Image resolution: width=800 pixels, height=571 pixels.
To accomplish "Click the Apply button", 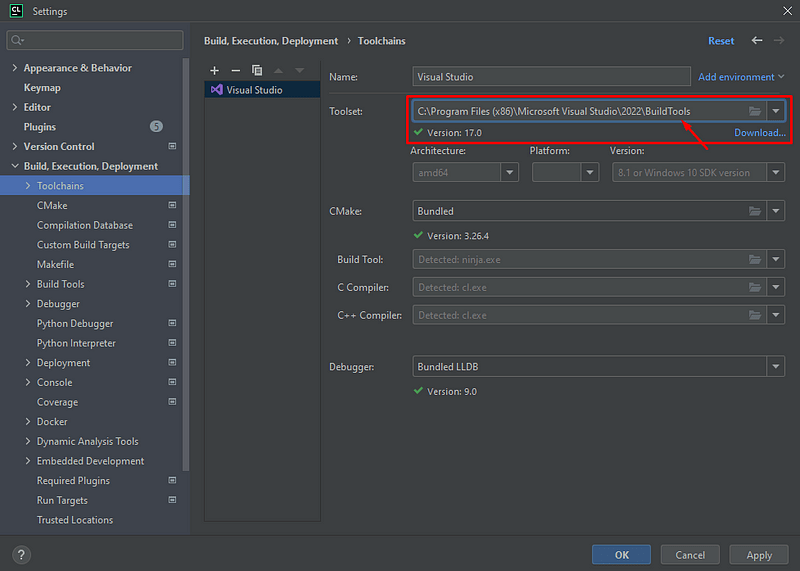I will click(x=759, y=555).
